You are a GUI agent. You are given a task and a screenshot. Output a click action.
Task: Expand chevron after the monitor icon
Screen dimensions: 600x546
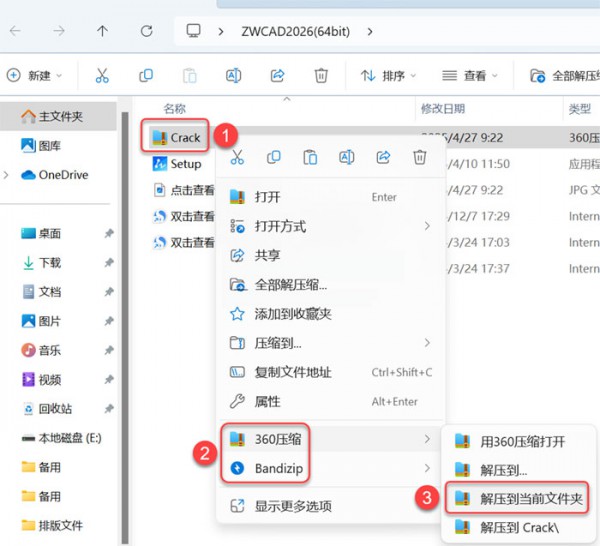(x=221, y=31)
